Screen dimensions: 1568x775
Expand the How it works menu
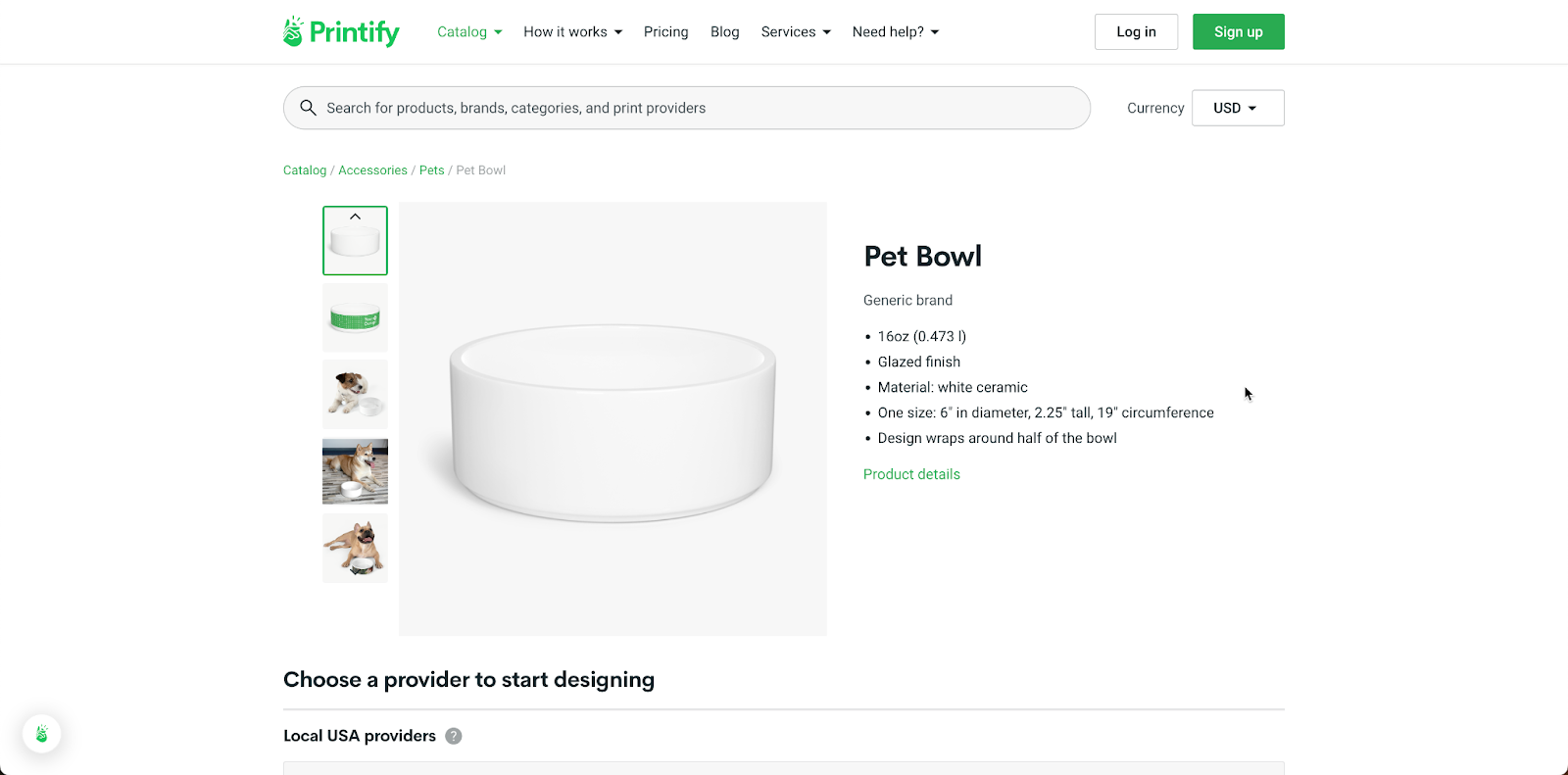click(x=572, y=31)
